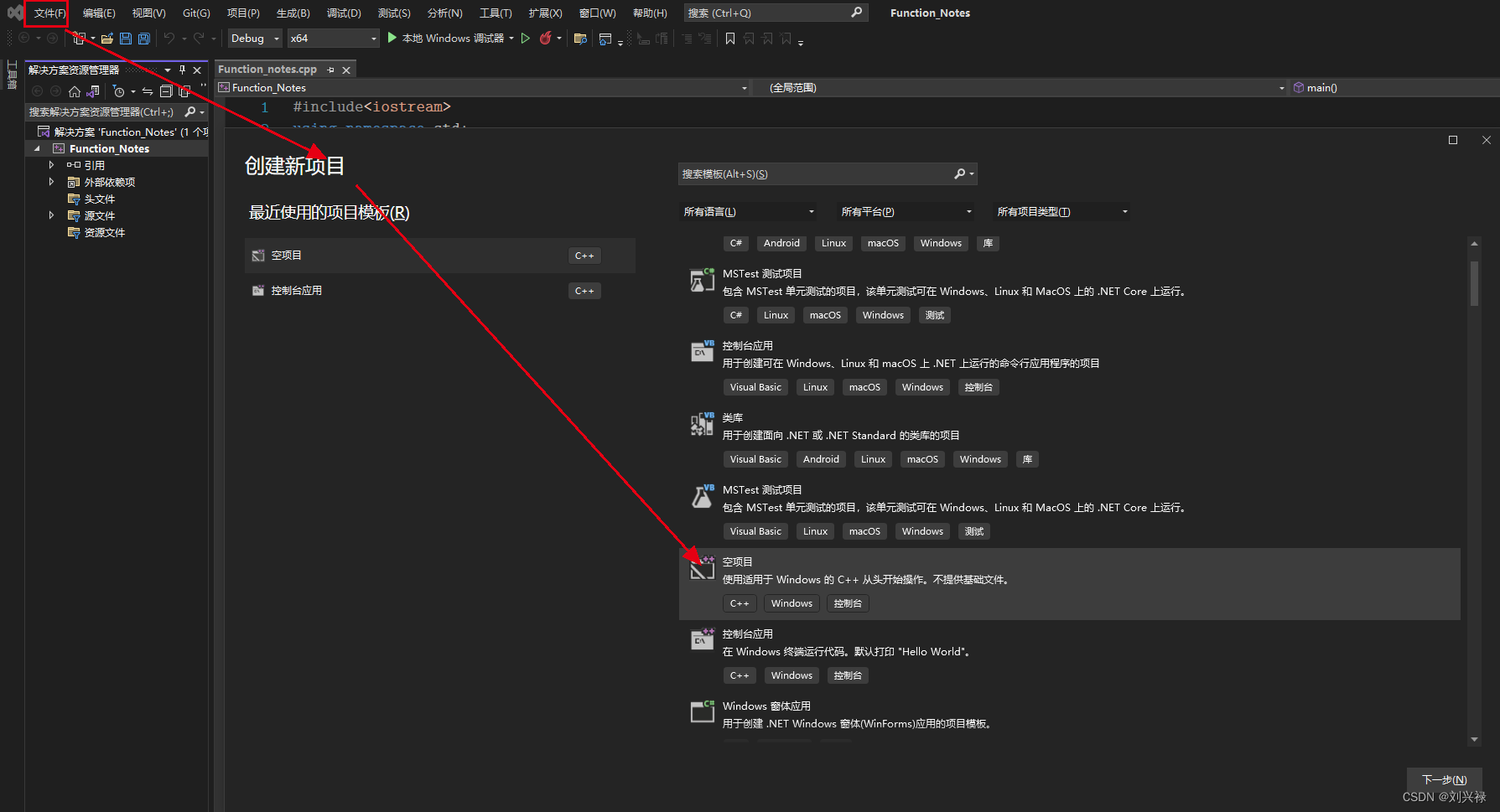Screen dimensions: 1500x812
Task: Click the Save All toolbar icon
Action: pyautogui.click(x=144, y=39)
